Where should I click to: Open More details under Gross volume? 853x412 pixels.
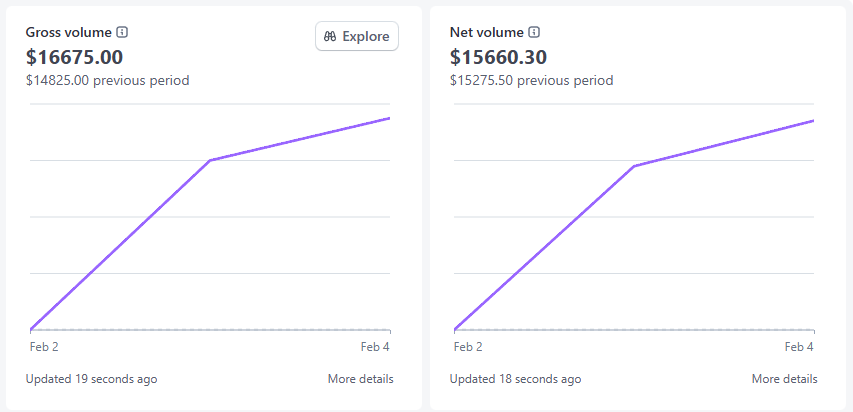(360, 379)
